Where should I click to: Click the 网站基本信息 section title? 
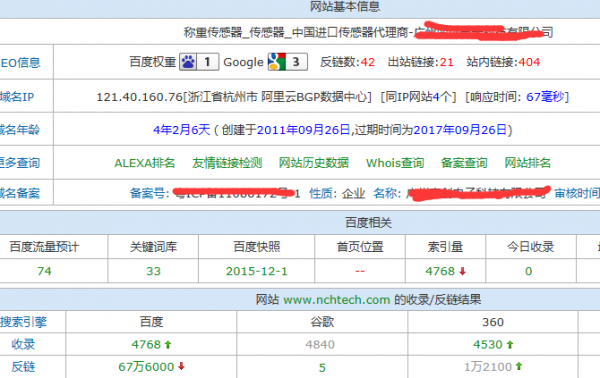[x=345, y=7]
